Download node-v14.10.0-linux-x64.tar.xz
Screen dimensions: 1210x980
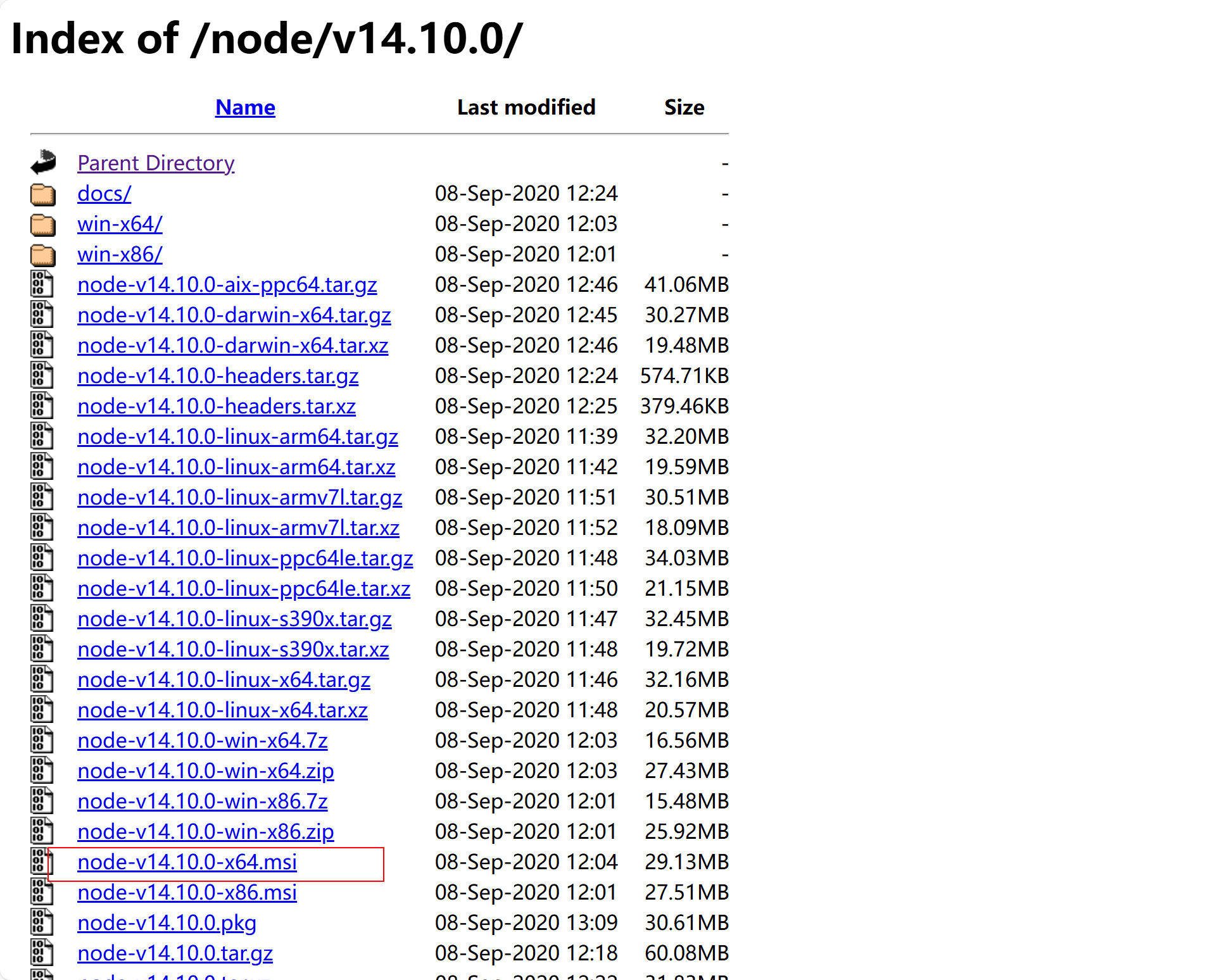click(x=222, y=710)
